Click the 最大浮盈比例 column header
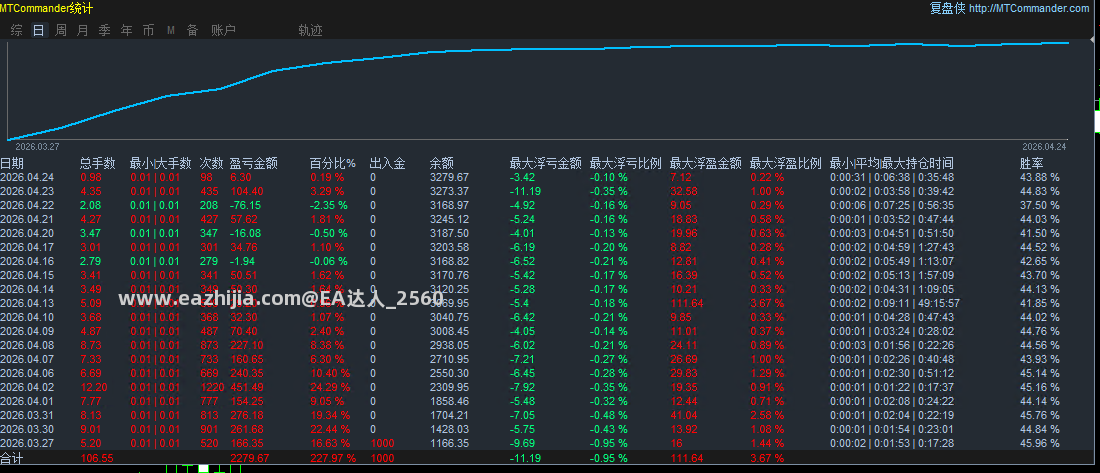This screenshot has width=1100, height=473. tap(785, 164)
